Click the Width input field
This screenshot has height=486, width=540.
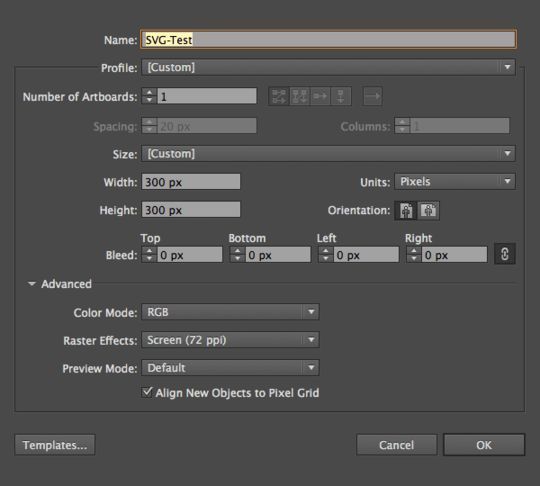coord(191,182)
